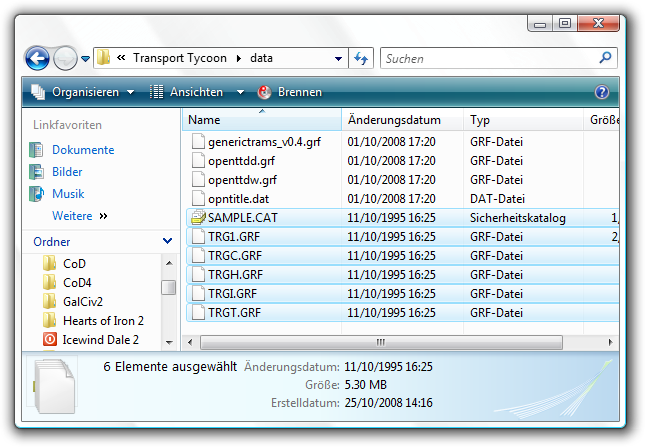Click the openttdd.grf file icon
Screen dimensions: 645x447
[x=198, y=161]
